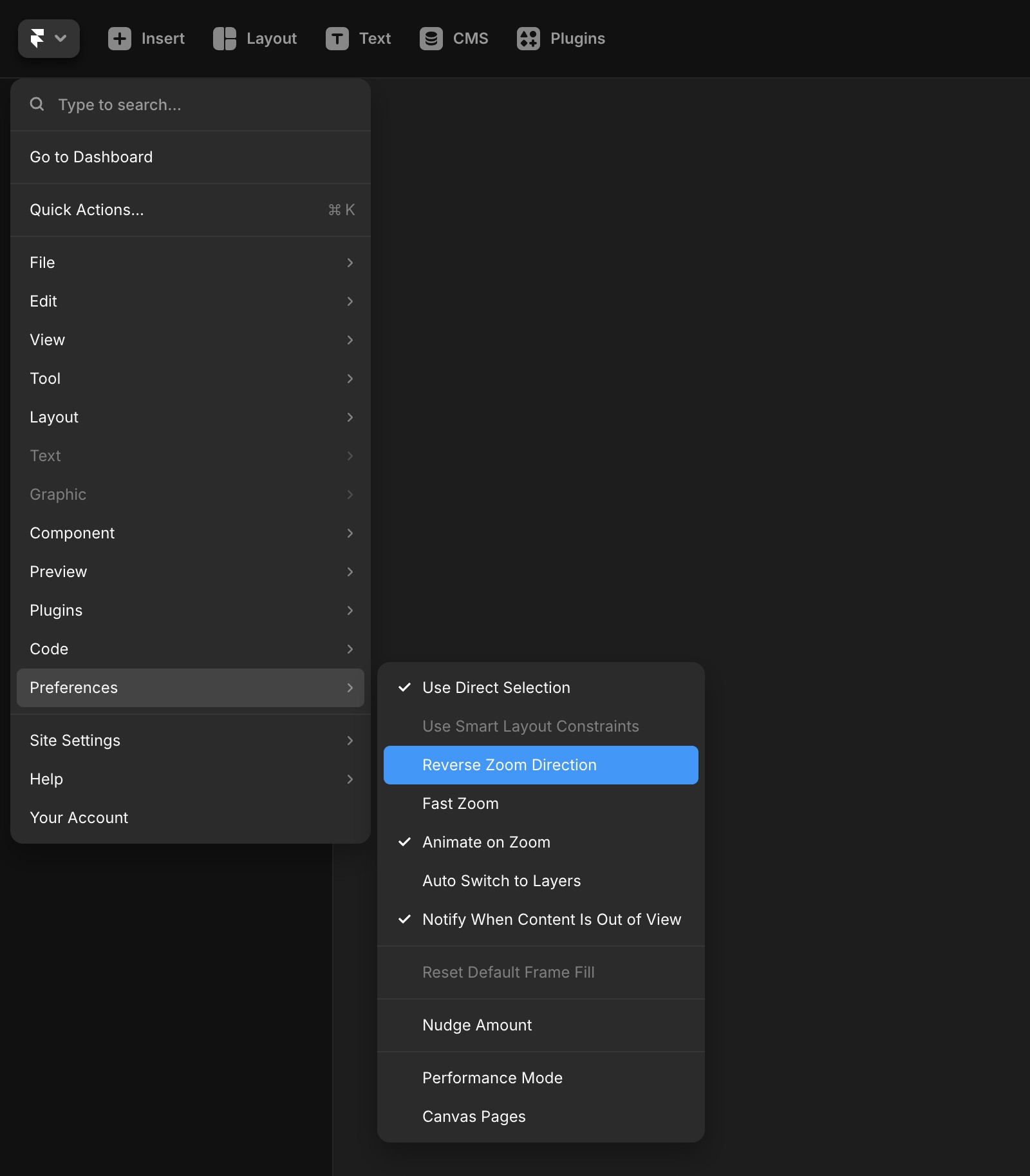Expand the Edit submenu

coord(191,301)
